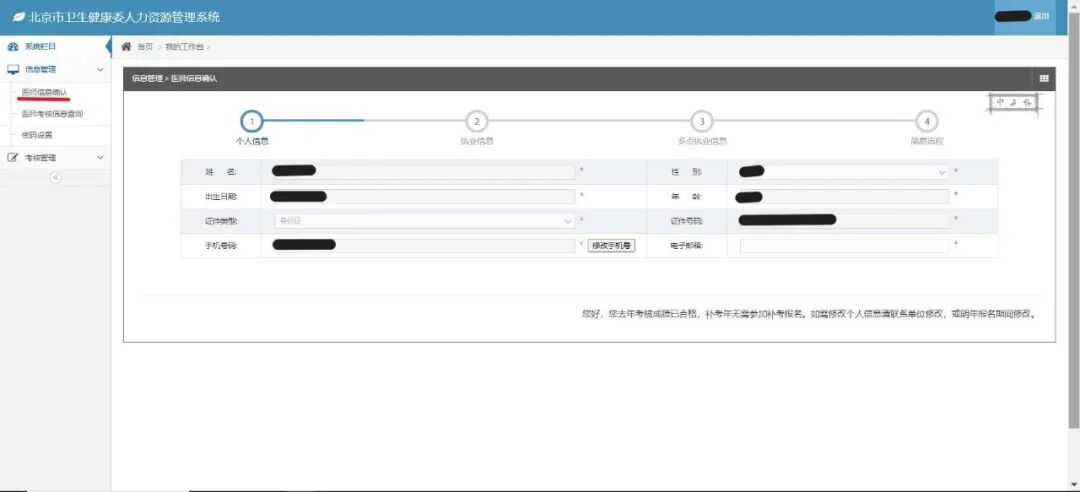Viewport: 1080px width, 492px height.
Task: Click the 修改手机号 button
Action: coord(611,245)
